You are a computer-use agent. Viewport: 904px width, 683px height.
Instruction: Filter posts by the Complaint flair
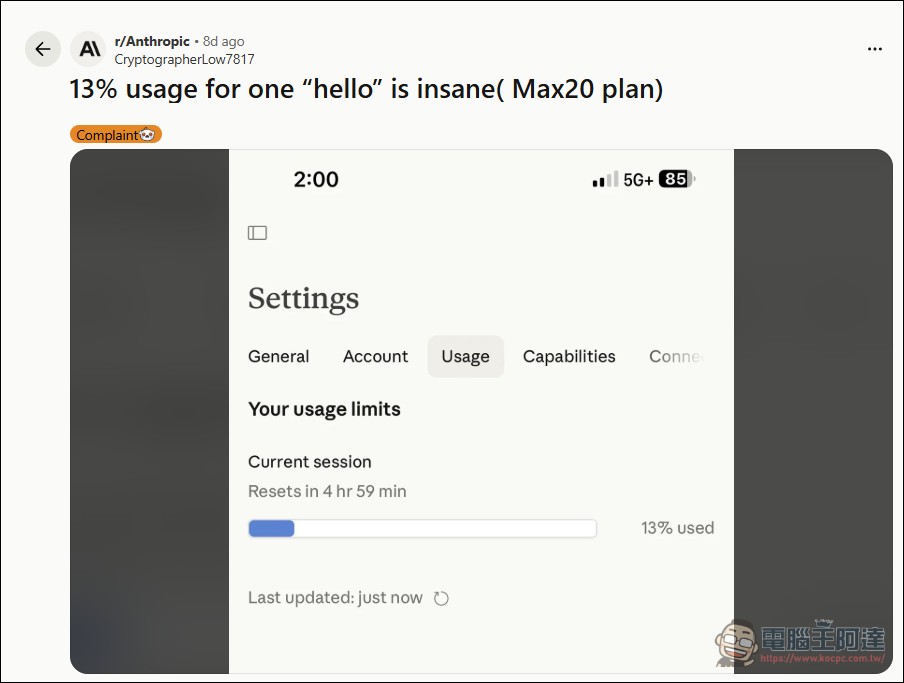point(115,135)
